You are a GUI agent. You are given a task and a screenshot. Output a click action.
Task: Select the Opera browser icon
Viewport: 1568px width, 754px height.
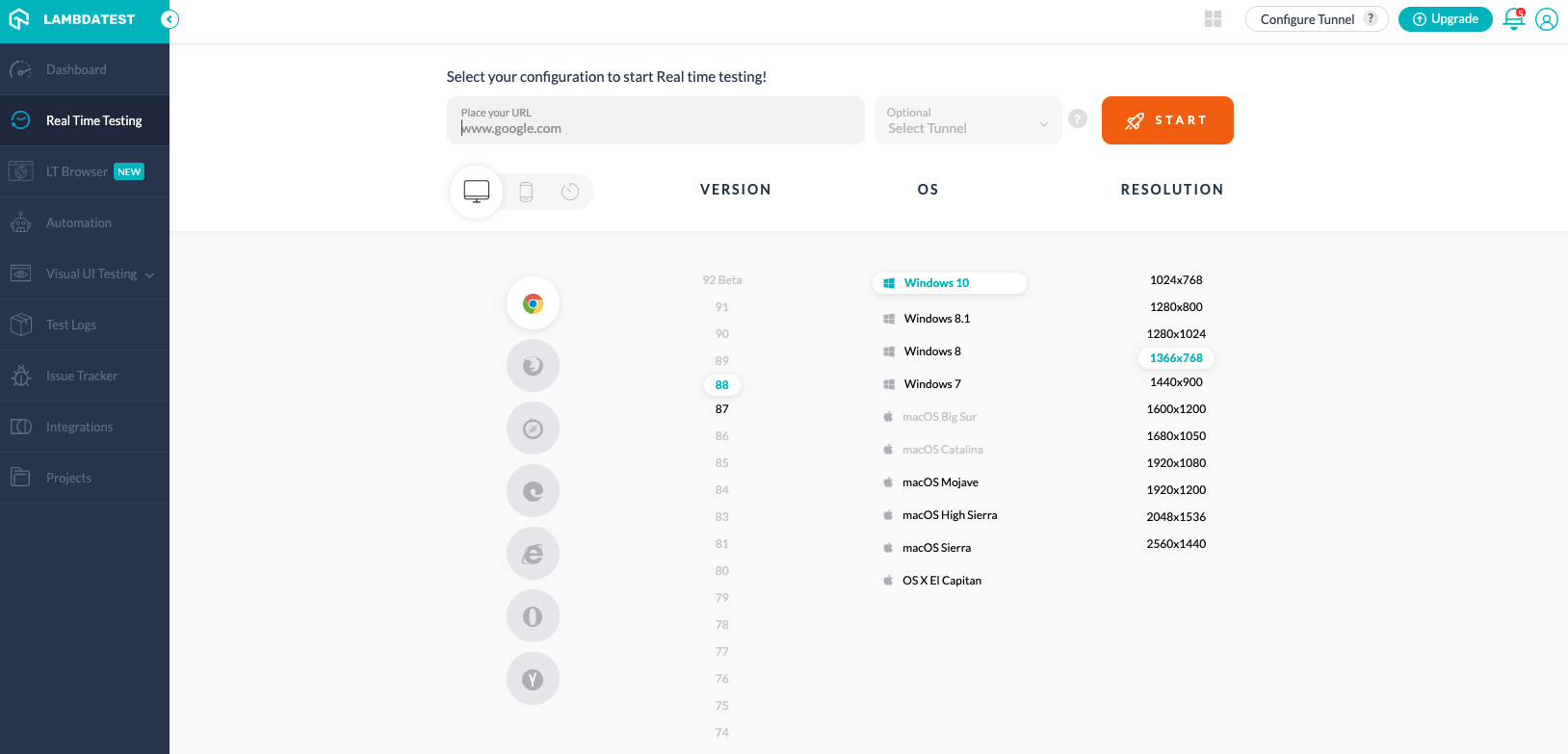pyautogui.click(x=533, y=616)
